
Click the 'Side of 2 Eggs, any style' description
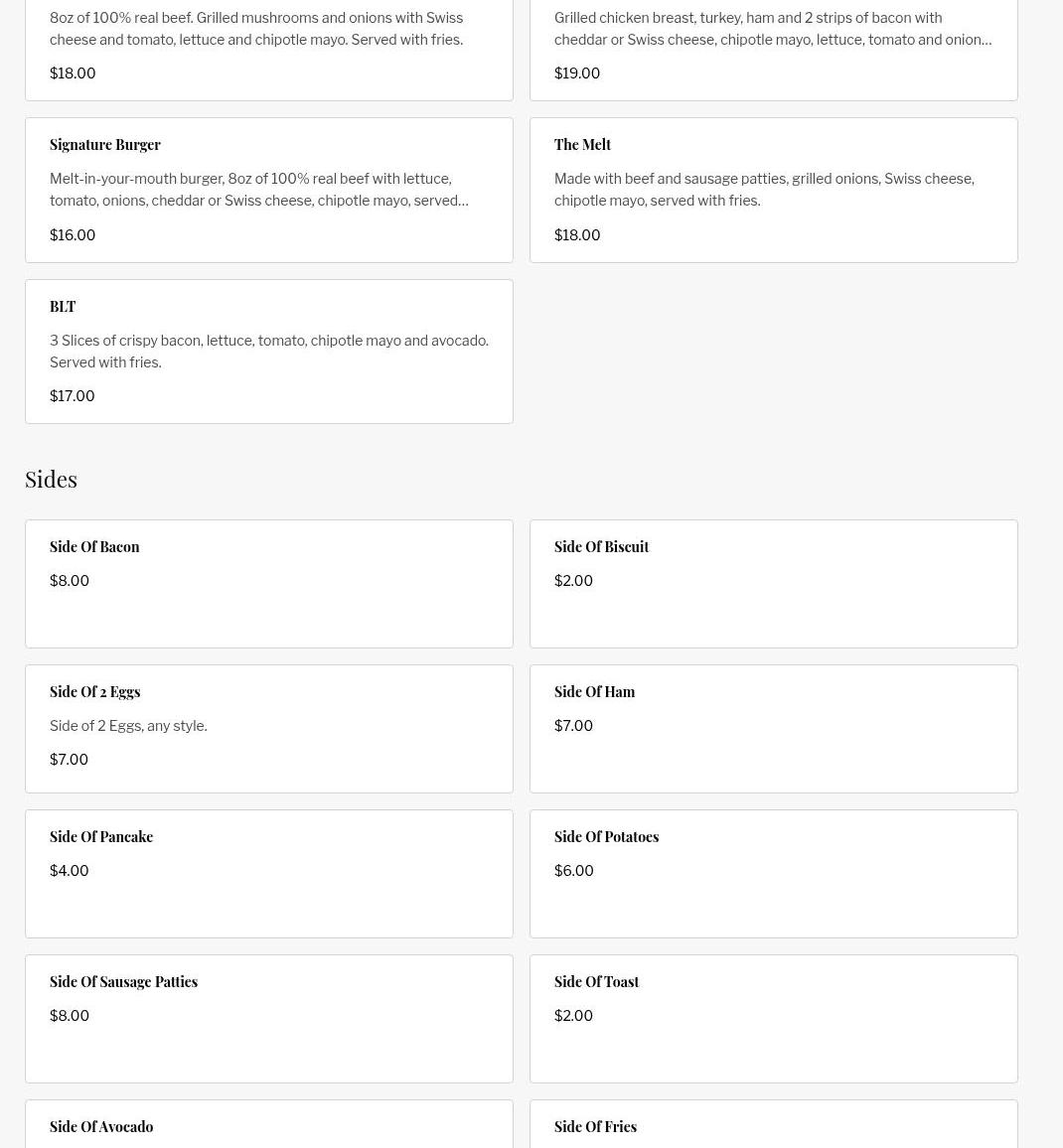point(128,726)
